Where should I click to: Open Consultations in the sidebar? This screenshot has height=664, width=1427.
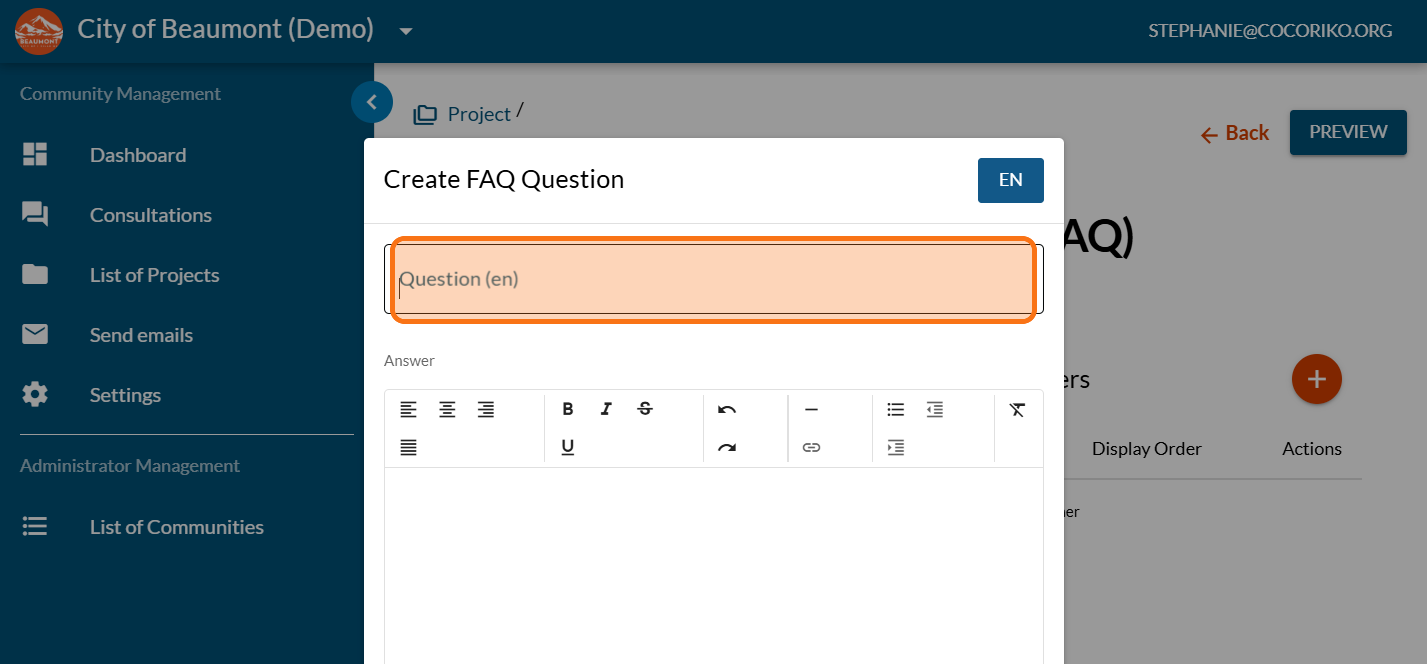[150, 215]
